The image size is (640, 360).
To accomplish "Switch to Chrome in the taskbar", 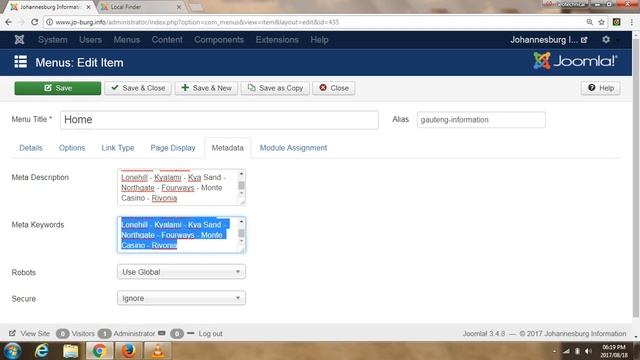I will [x=99, y=351].
